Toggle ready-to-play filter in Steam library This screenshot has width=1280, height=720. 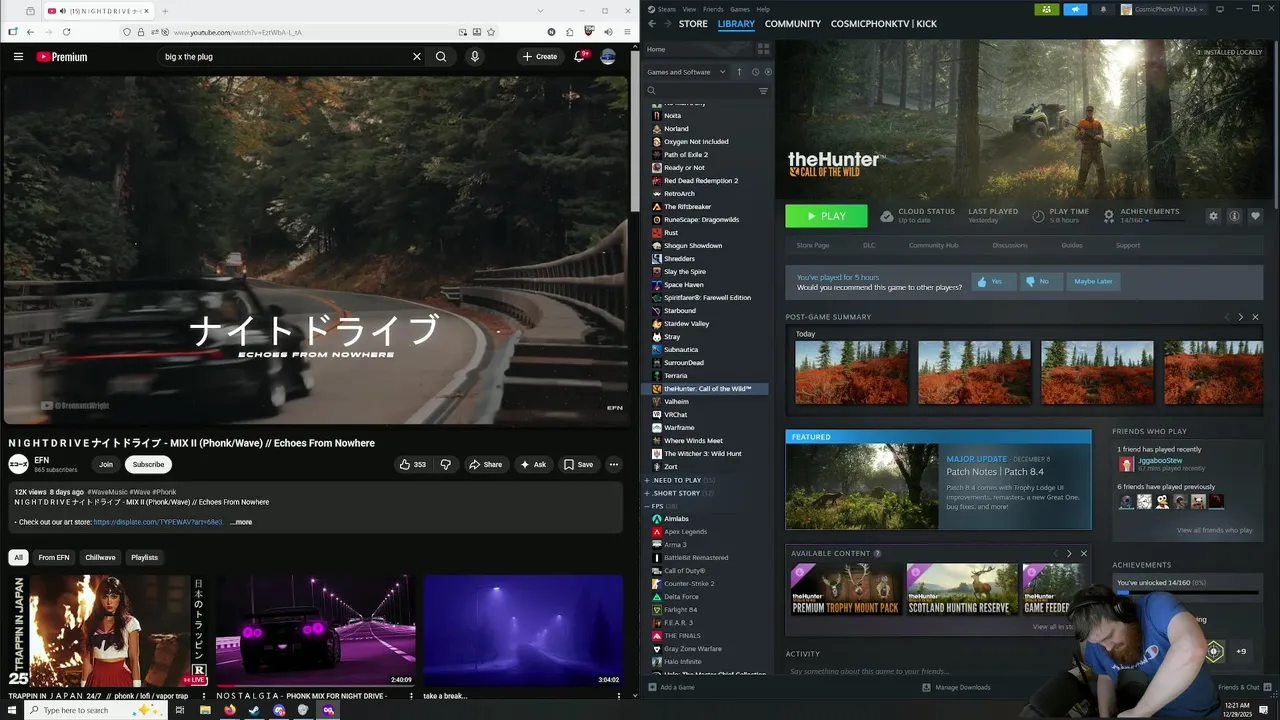[768, 72]
